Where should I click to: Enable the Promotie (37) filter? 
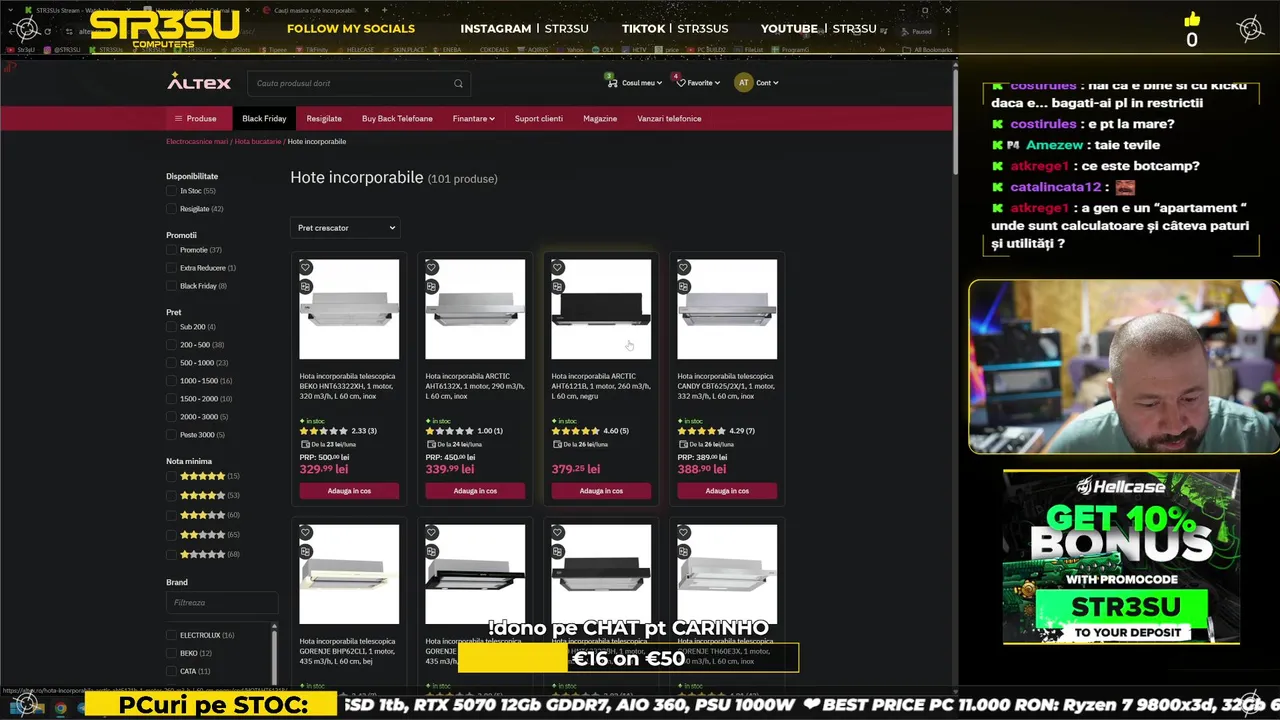tap(171, 250)
